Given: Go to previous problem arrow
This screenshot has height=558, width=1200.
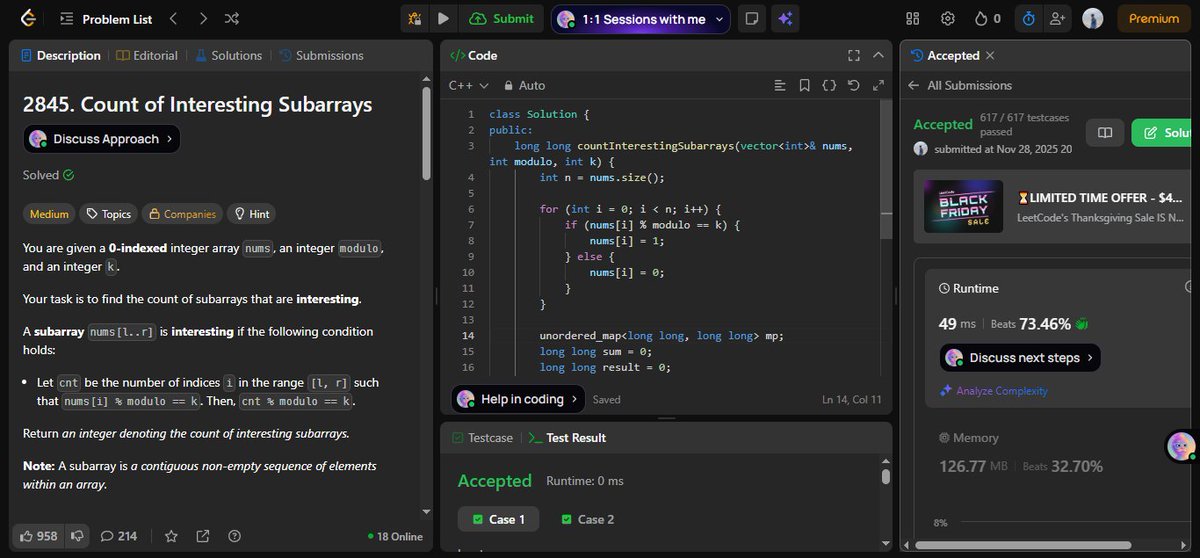Looking at the screenshot, I should (x=173, y=18).
